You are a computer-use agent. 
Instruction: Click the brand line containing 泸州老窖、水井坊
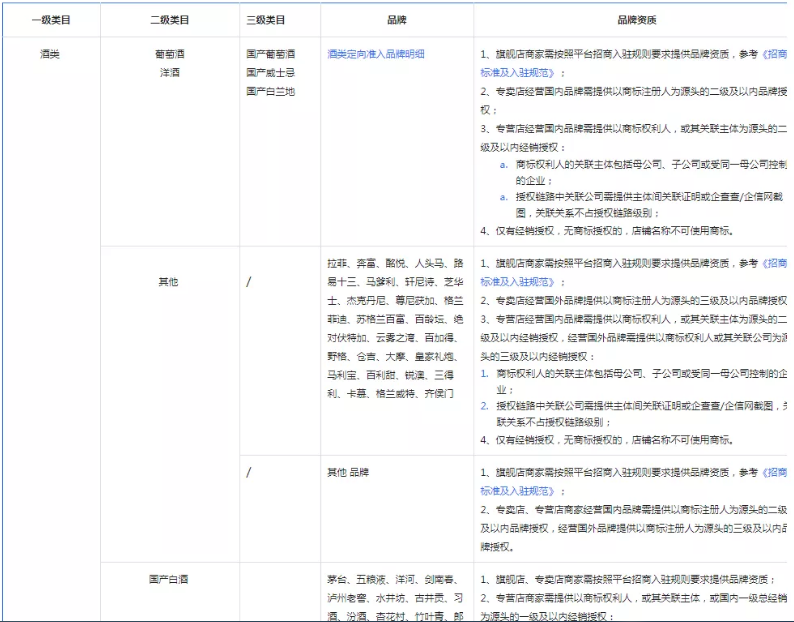395,598
